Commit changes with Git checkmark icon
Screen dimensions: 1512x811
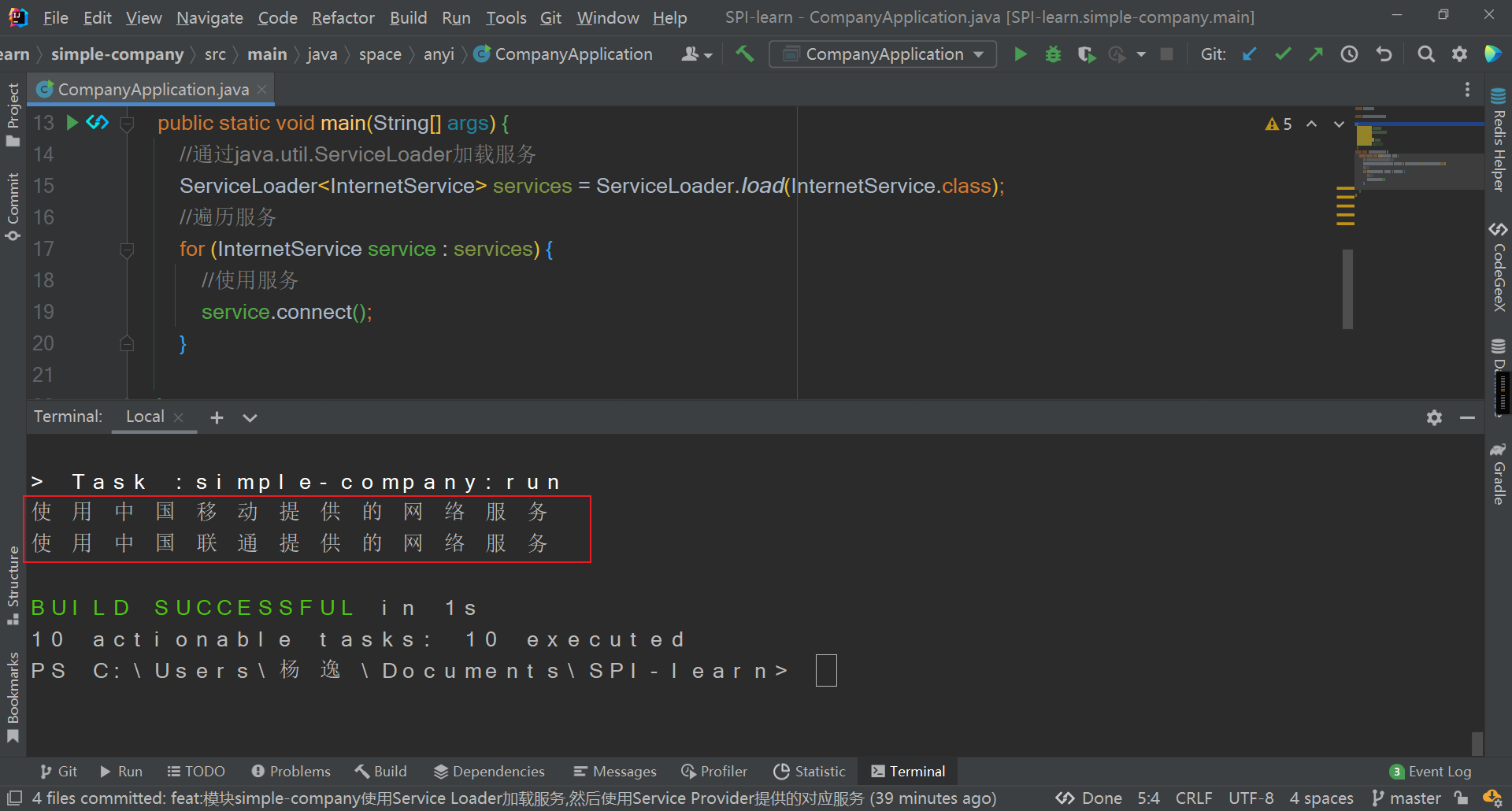click(1283, 54)
